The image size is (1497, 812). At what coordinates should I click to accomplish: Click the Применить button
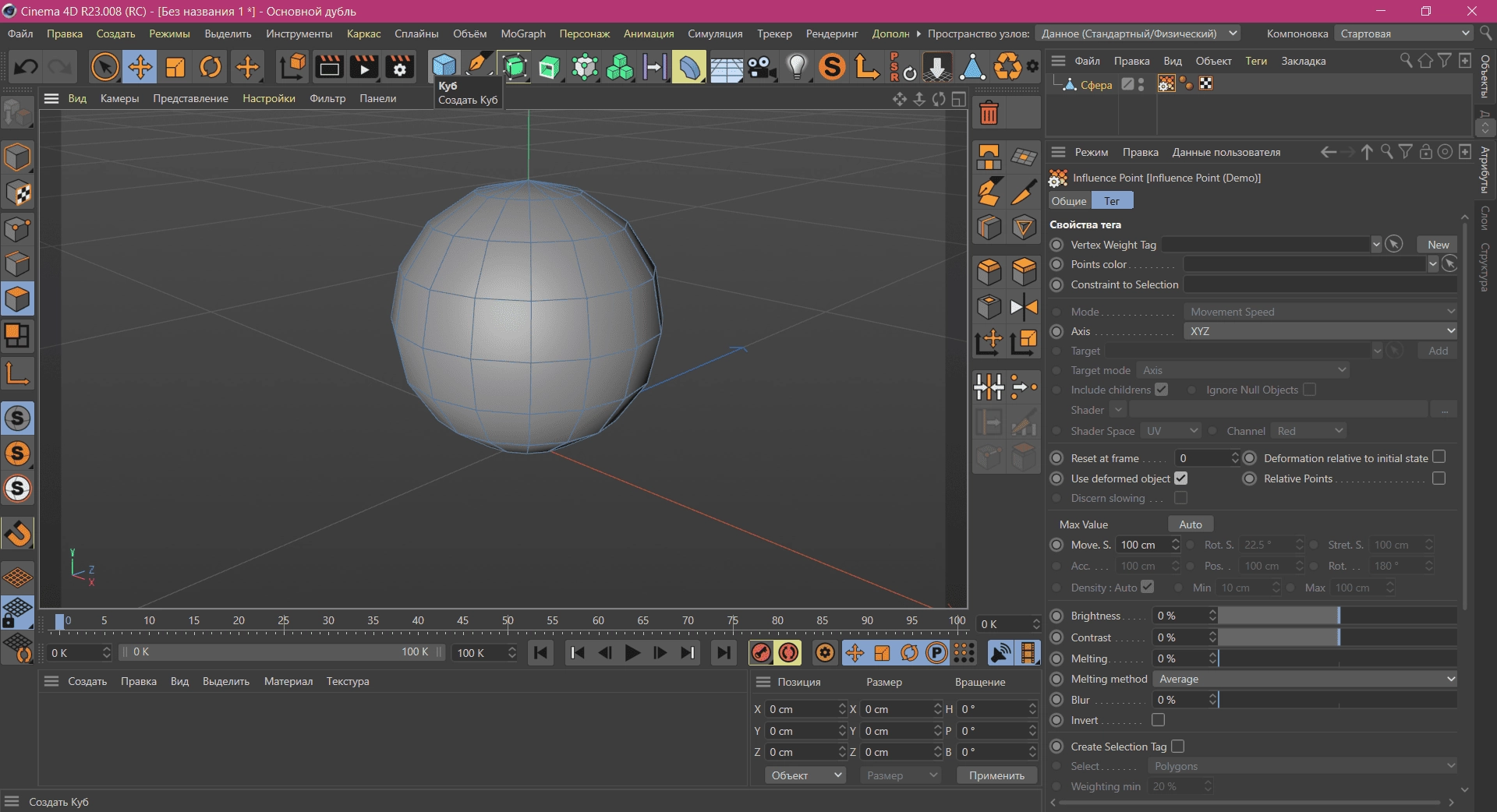(x=996, y=775)
